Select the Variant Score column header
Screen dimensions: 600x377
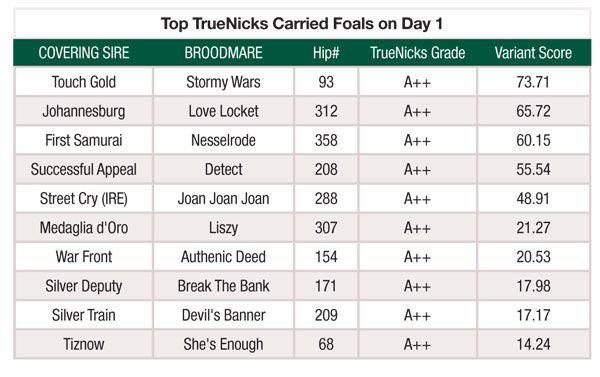coord(533,53)
